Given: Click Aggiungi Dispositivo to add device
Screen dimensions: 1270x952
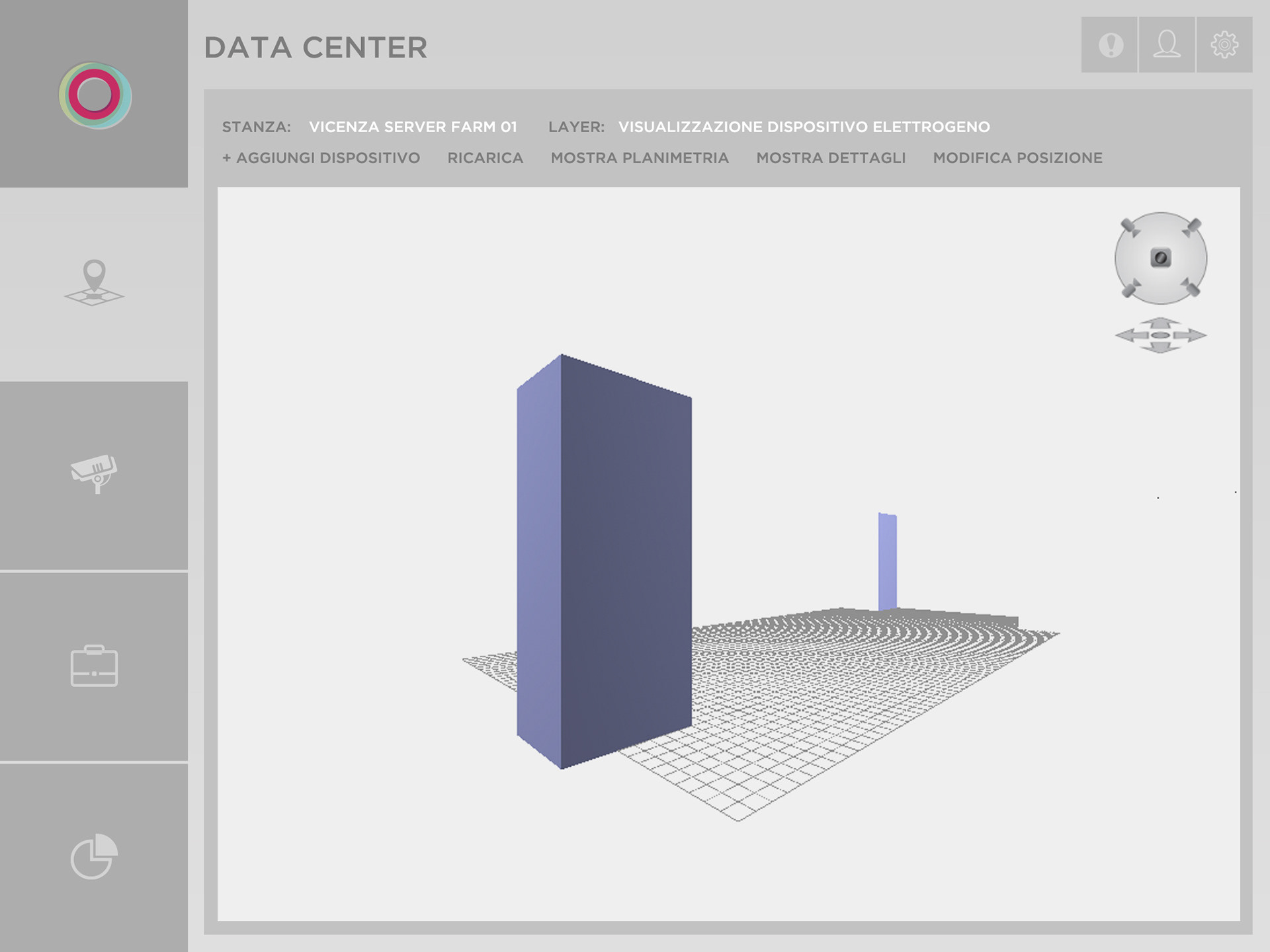Looking at the screenshot, I should [x=321, y=158].
